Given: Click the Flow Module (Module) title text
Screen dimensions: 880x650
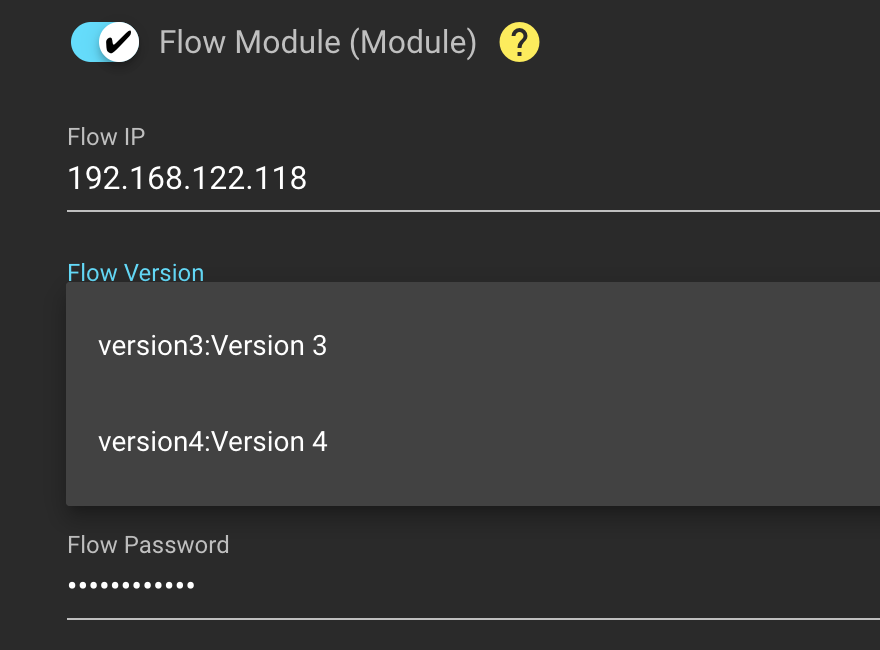Looking at the screenshot, I should (x=318, y=43).
